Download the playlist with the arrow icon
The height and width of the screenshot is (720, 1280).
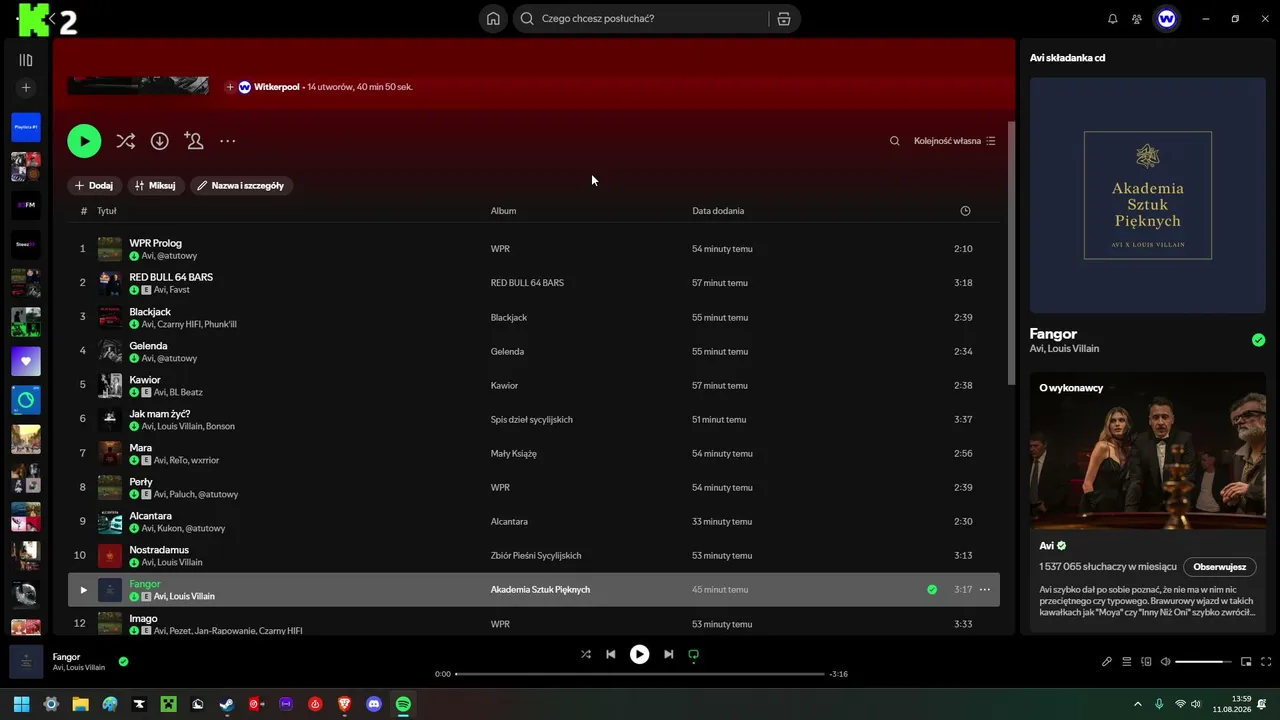[160, 141]
